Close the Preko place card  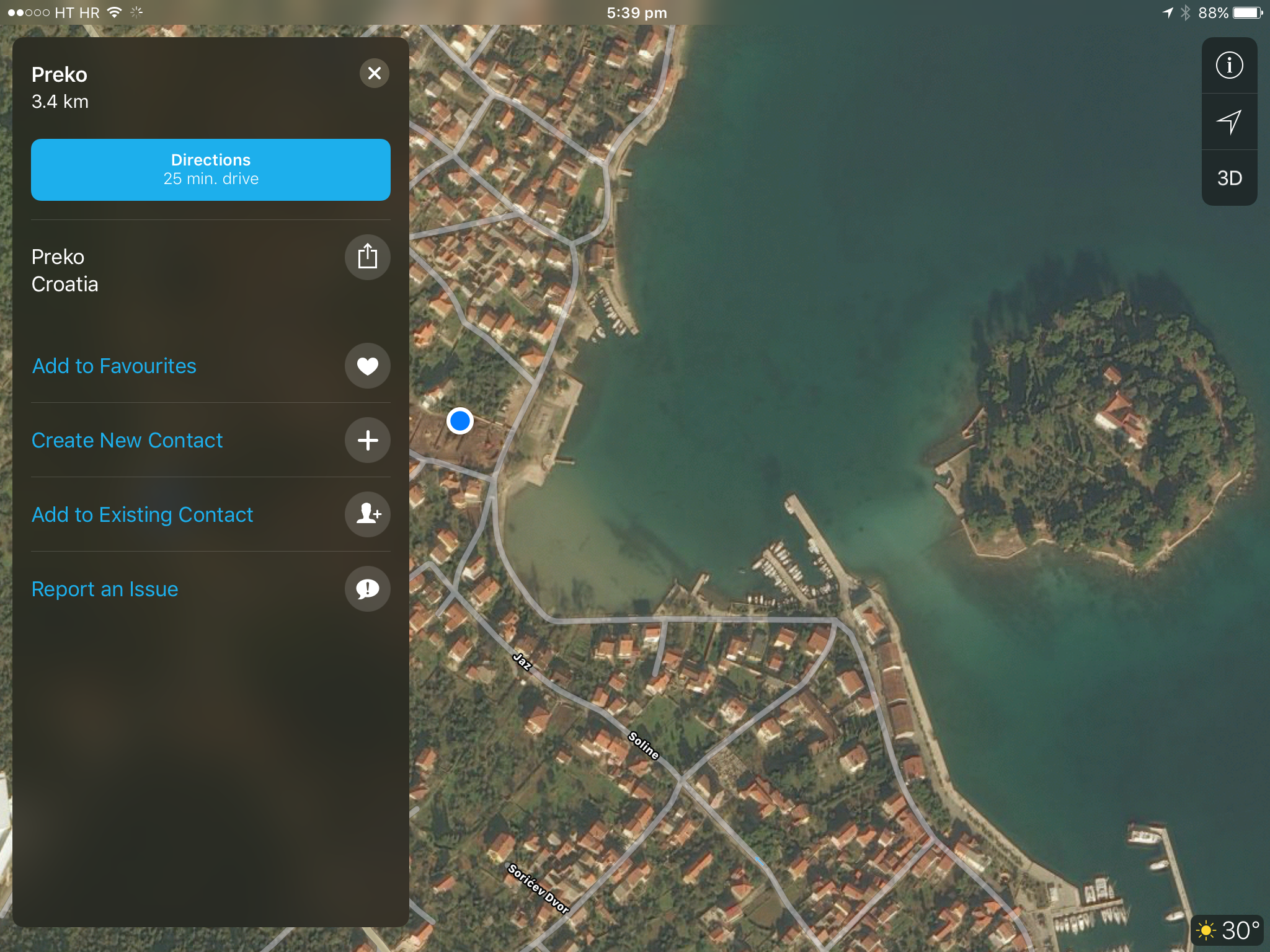[x=374, y=74]
